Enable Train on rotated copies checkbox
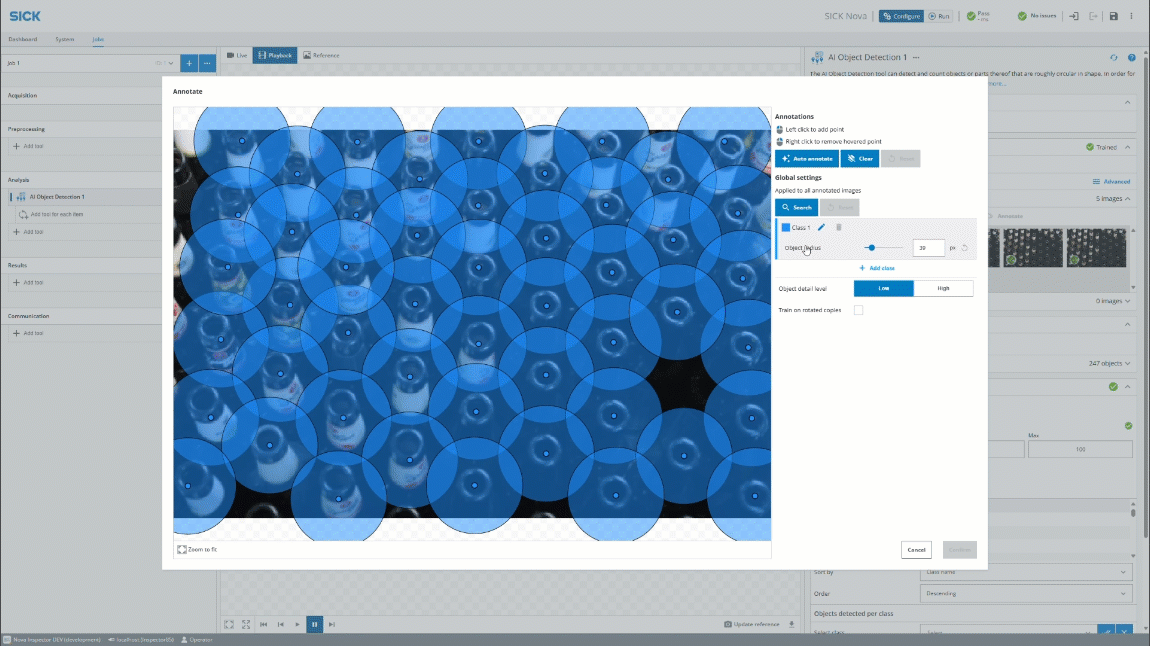The width and height of the screenshot is (1150, 646). [x=858, y=310]
